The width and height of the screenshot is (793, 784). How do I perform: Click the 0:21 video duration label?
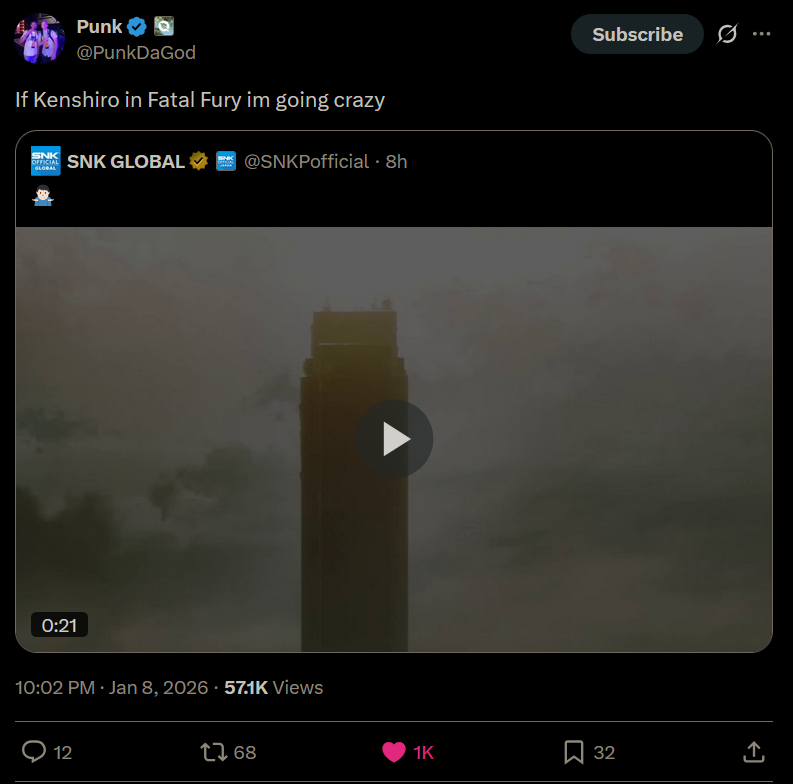tap(59, 625)
